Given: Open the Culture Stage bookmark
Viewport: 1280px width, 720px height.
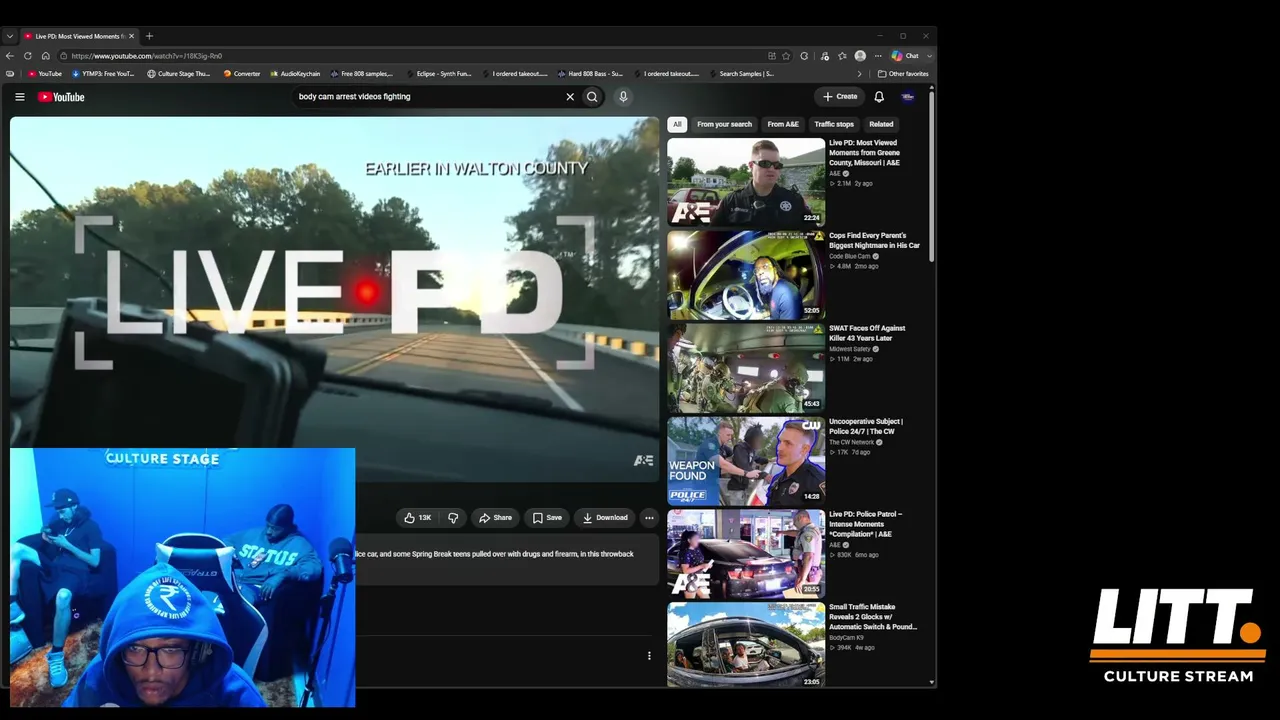Looking at the screenshot, I should pyautogui.click(x=179, y=74).
